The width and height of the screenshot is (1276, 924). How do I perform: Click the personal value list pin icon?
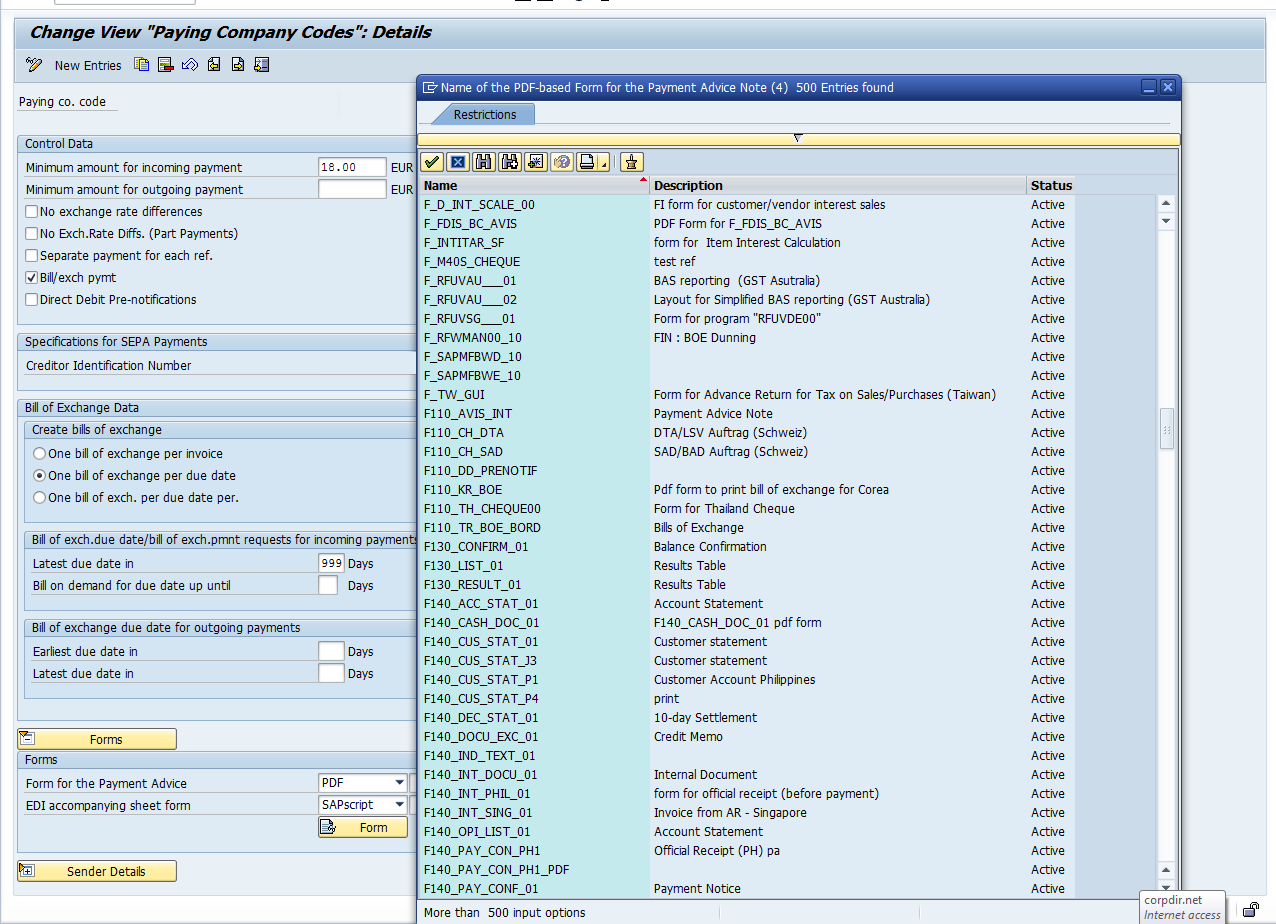(632, 162)
